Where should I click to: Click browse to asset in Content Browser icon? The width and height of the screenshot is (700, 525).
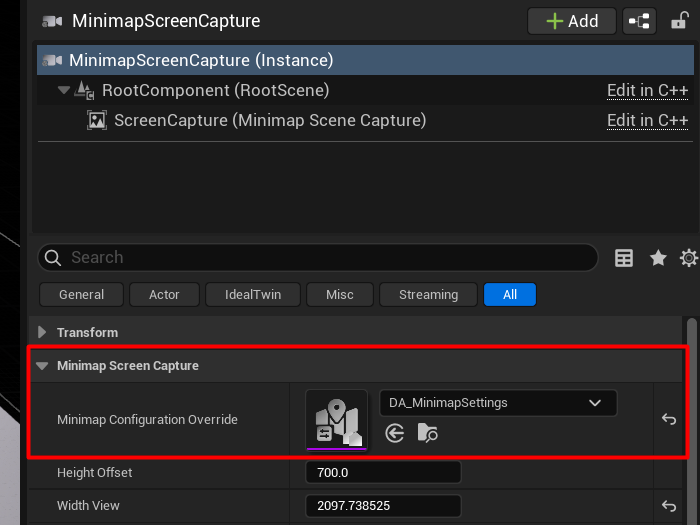[428, 433]
